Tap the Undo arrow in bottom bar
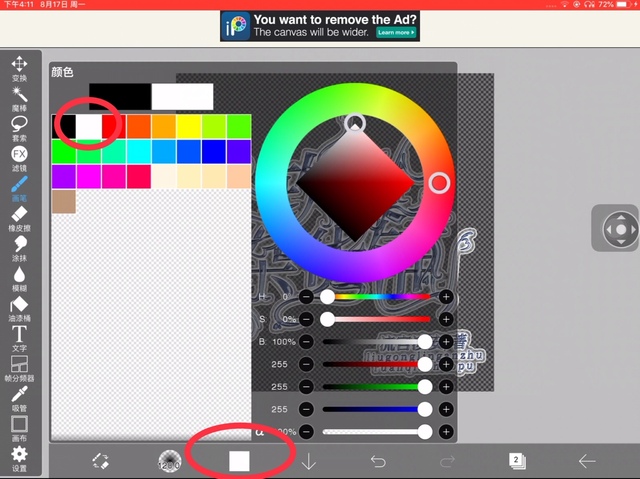This screenshot has height=479, width=640. [378, 460]
